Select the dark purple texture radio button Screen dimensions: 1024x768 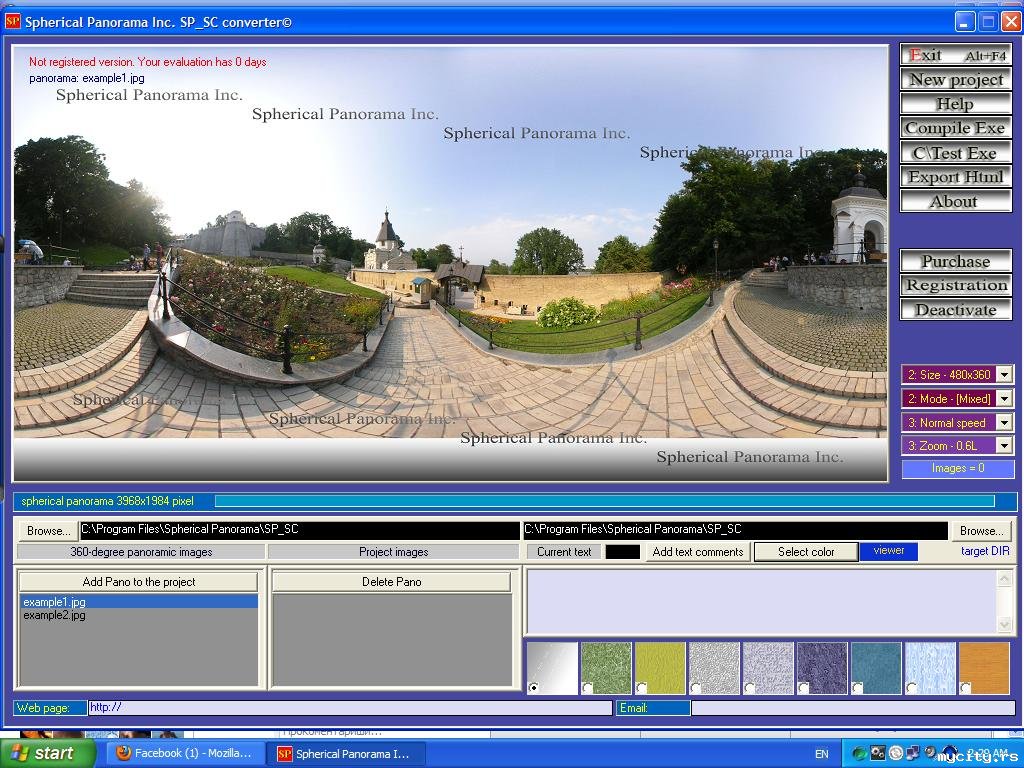pos(803,687)
